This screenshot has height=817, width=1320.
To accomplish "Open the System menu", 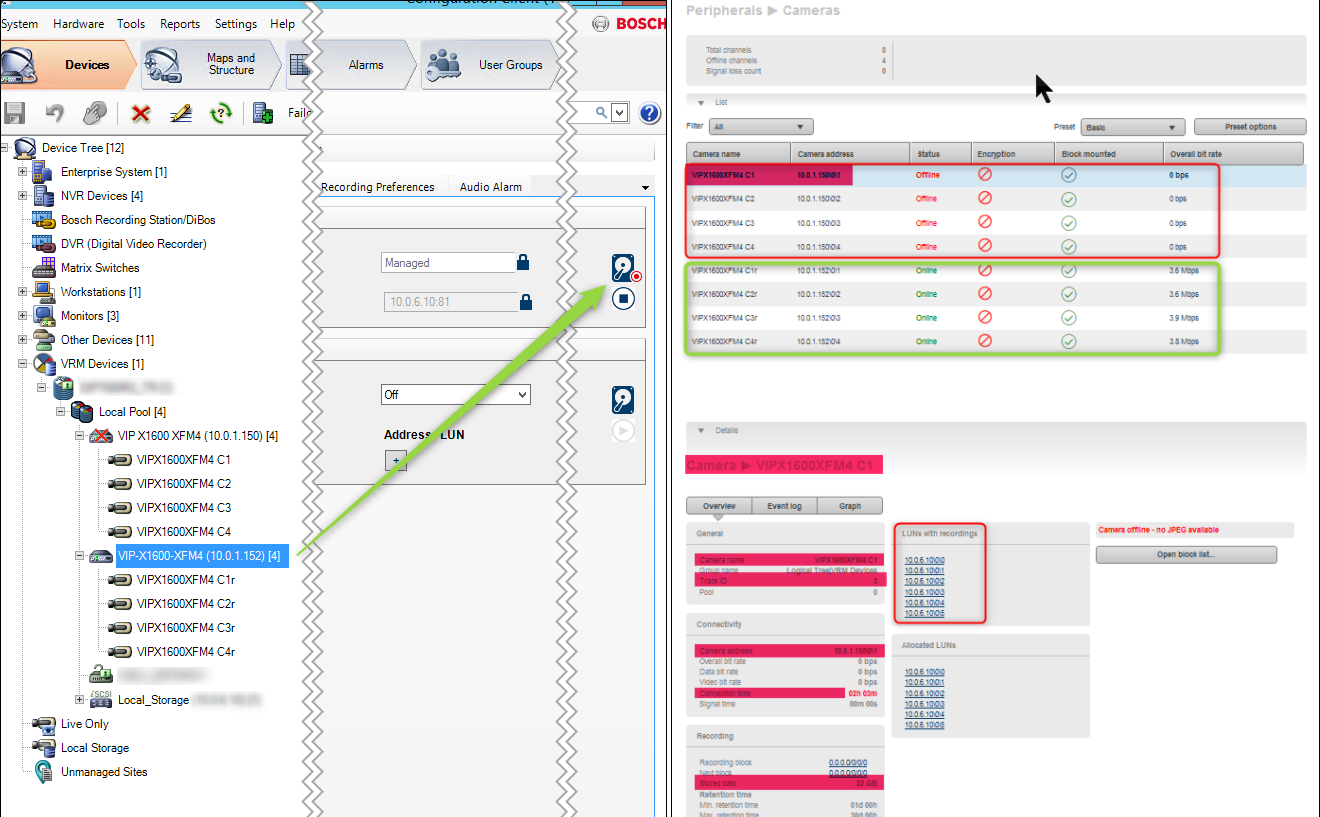I will [20, 24].
